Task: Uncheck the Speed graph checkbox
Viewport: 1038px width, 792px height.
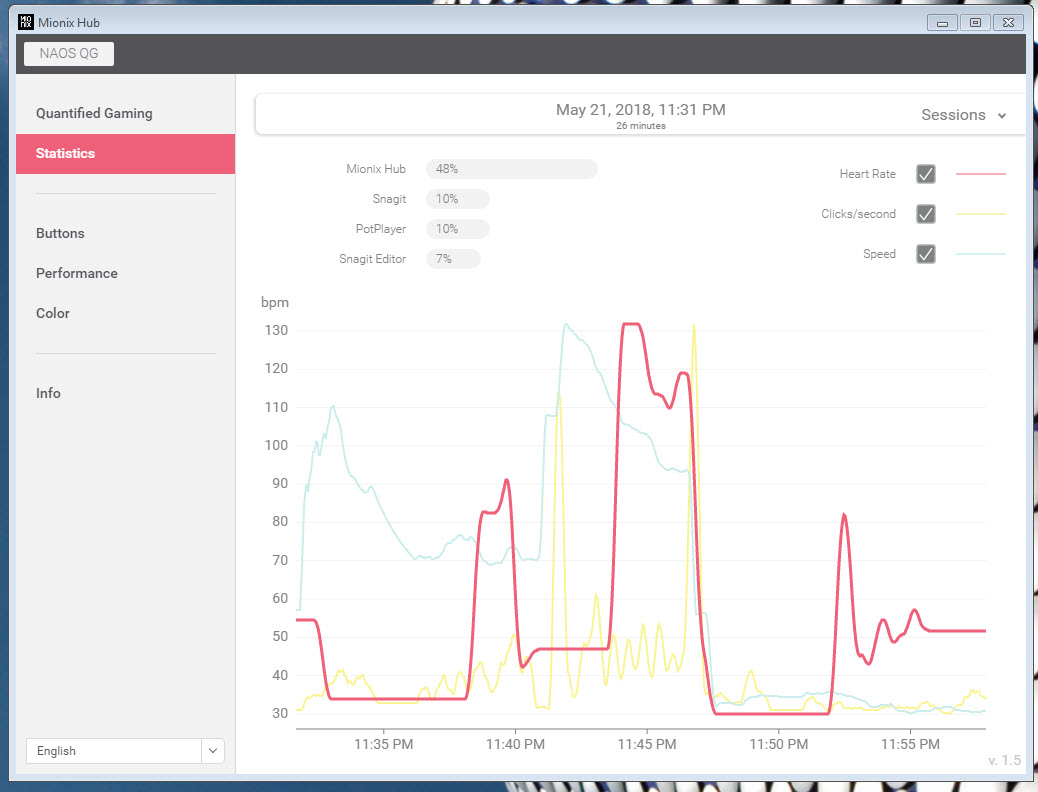Action: pos(925,254)
